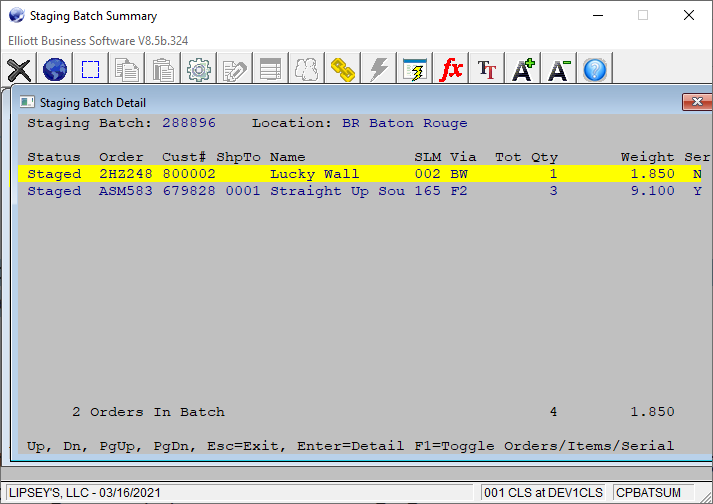Viewport: 713px width, 504px height.
Task: Select the staged order 2HZ248 row
Action: pyautogui.click(x=360, y=174)
